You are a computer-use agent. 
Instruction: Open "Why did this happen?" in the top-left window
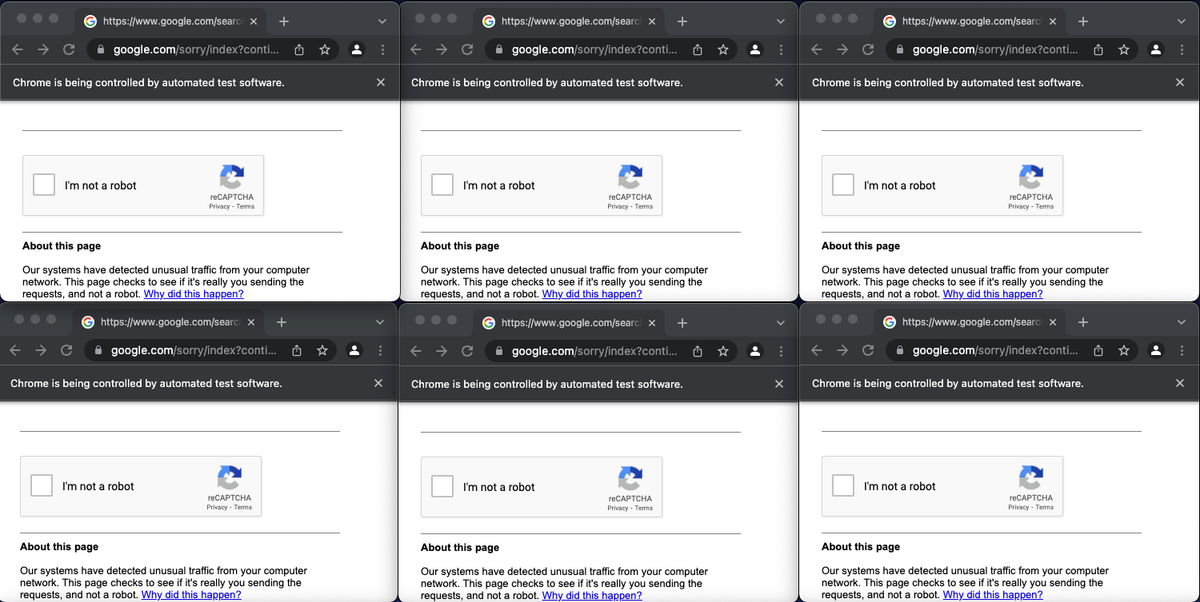[x=193, y=294]
